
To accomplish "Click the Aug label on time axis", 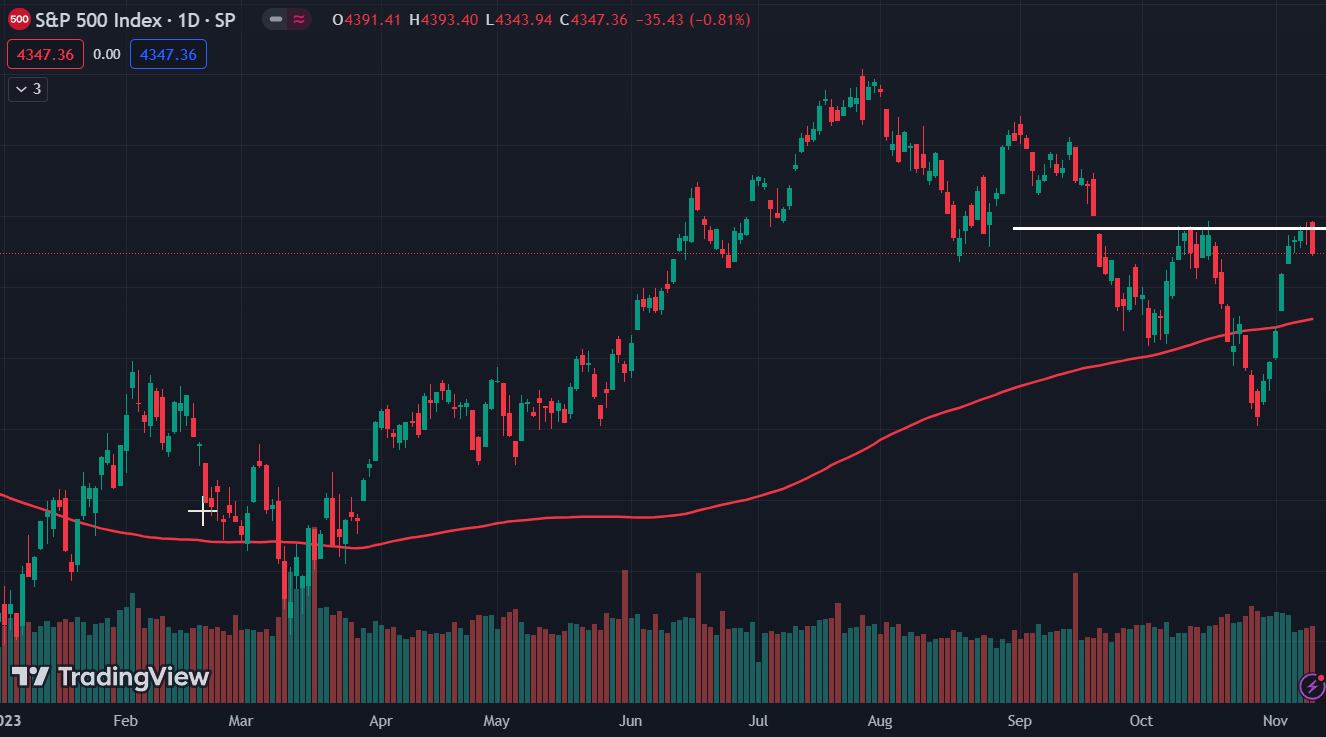I will click(x=880, y=721).
